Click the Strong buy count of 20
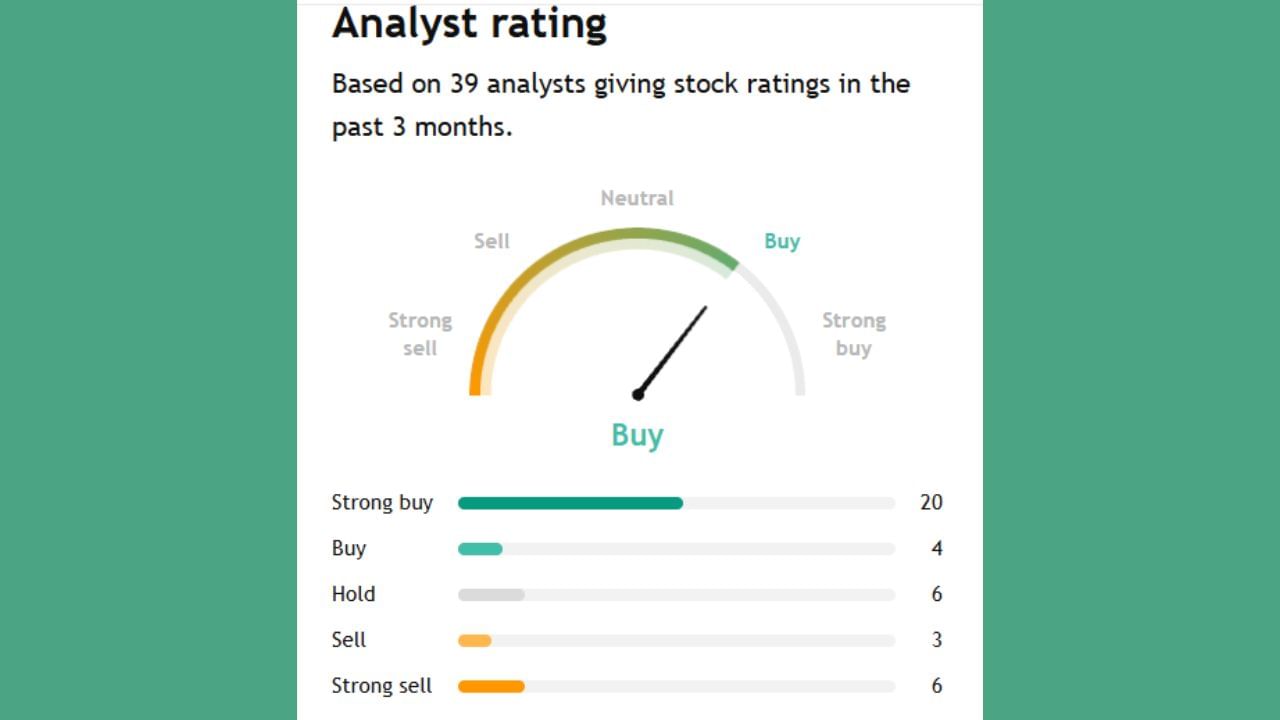This screenshot has width=1280, height=720. [931, 502]
